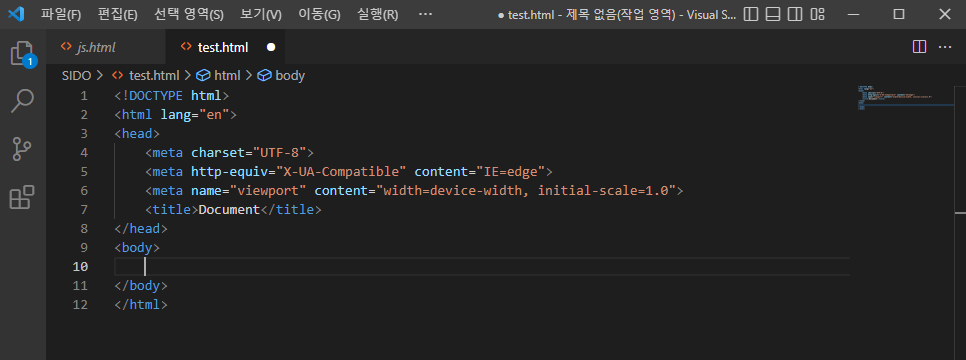Image resolution: width=966 pixels, height=360 pixels.
Task: Open 보기(V) menu
Action: click(x=261, y=14)
